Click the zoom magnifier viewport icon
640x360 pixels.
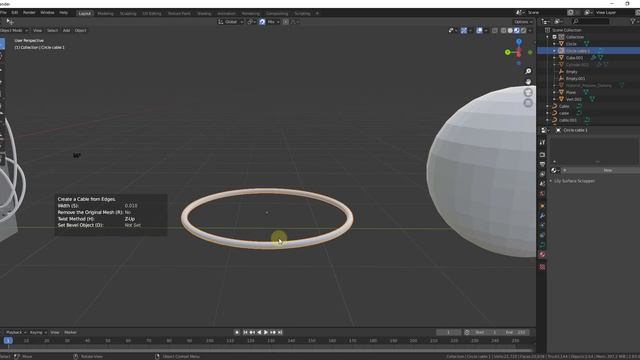point(528,71)
